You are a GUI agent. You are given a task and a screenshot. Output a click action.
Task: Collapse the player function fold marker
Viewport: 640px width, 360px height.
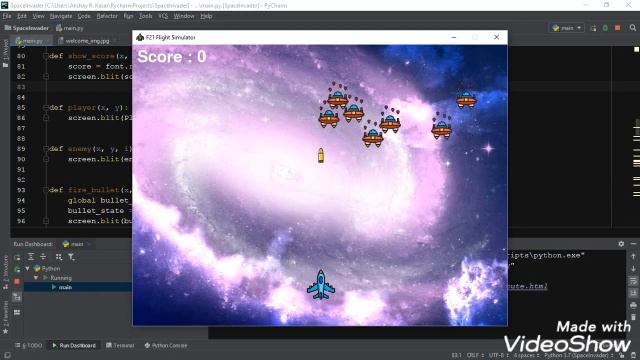point(46,108)
